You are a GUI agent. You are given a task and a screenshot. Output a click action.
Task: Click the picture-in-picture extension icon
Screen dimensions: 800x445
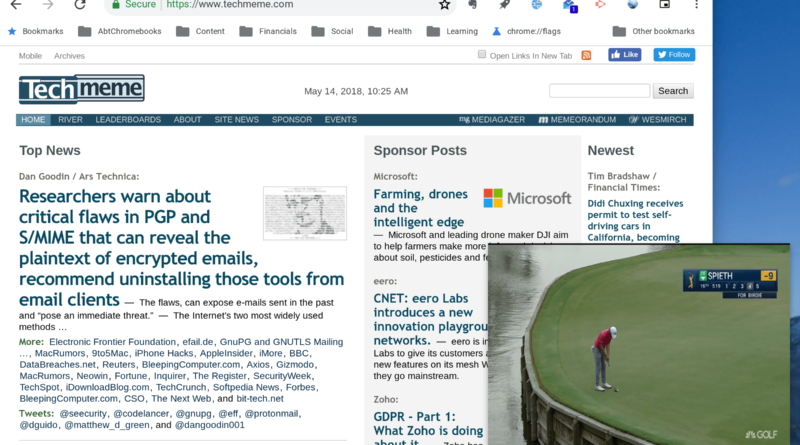pos(664,5)
